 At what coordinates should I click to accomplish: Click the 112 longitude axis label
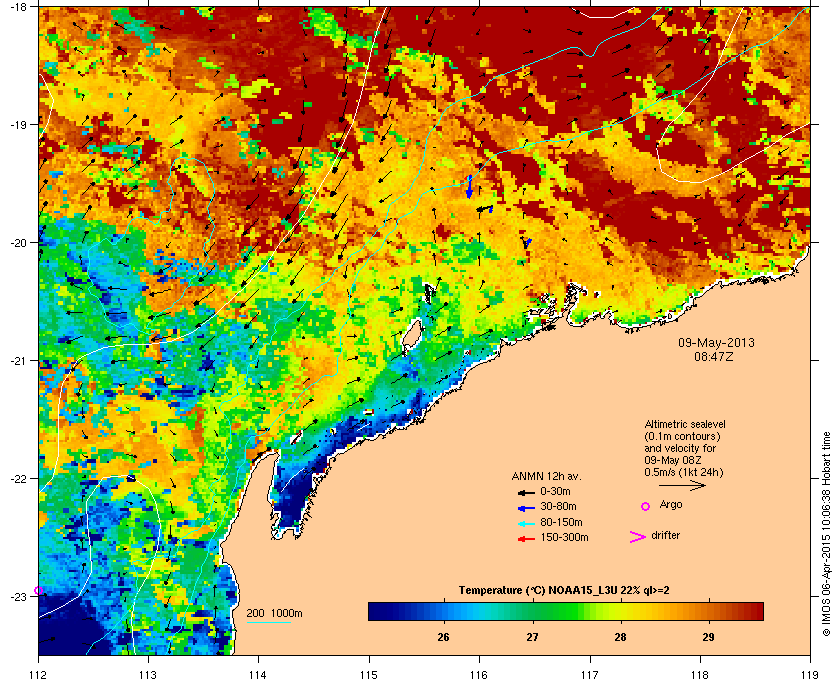pyautogui.click(x=39, y=674)
